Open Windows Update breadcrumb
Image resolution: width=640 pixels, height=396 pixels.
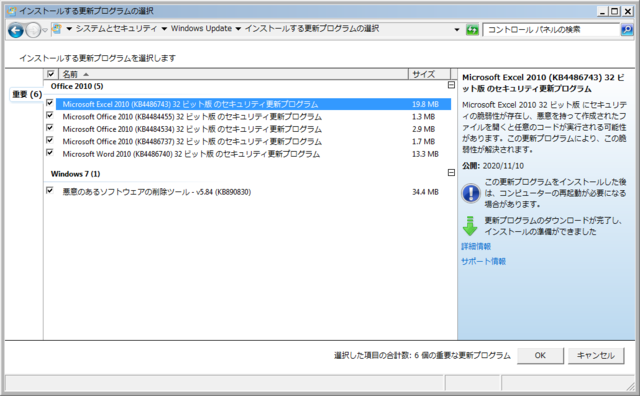(x=201, y=29)
